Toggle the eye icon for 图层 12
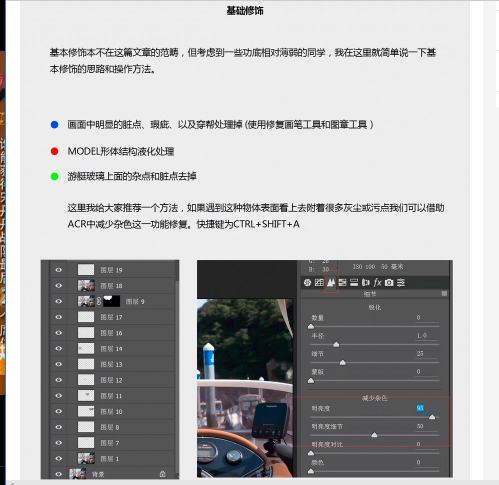499x485 pixels. 59,380
